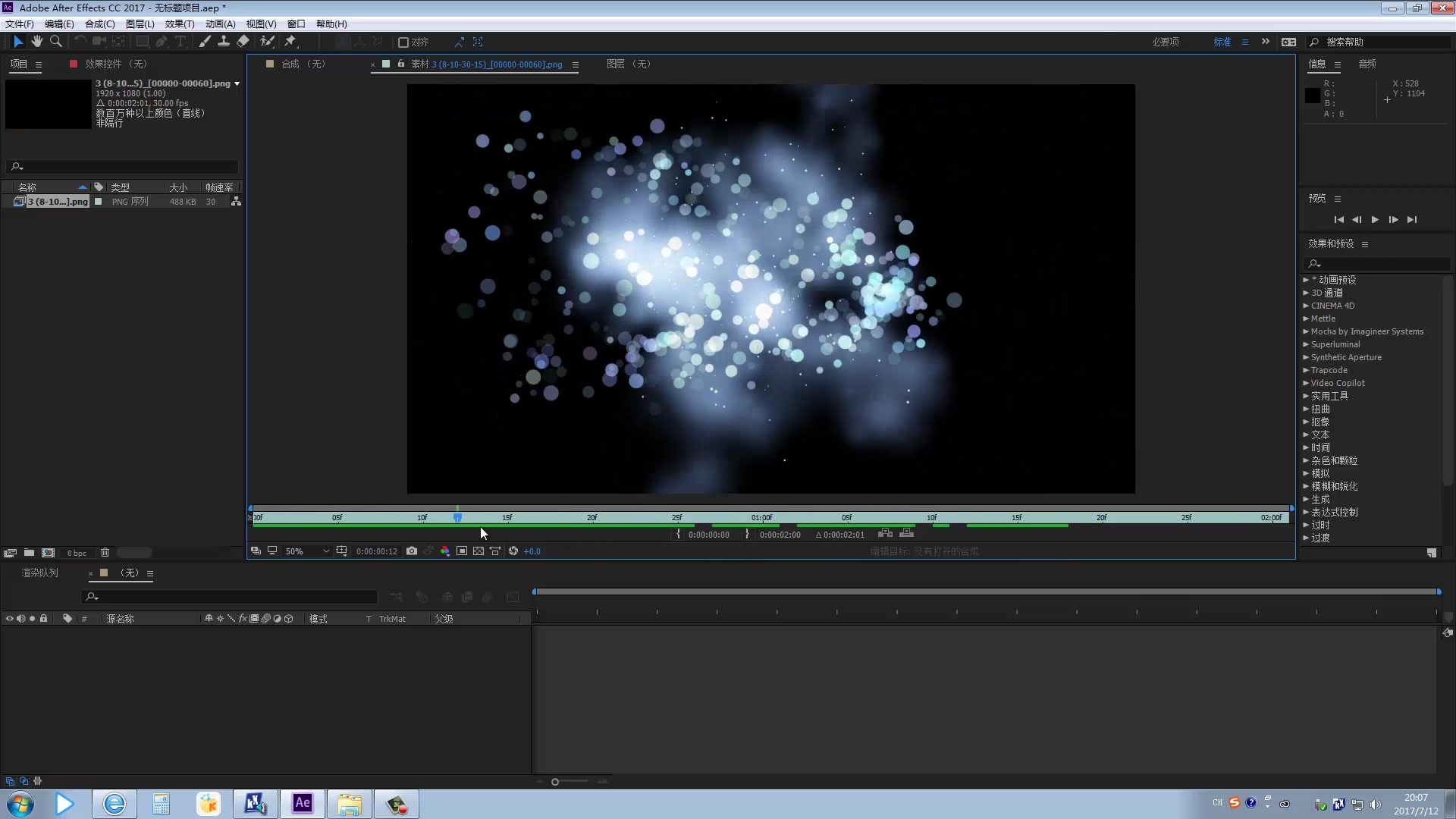Select the Rotation tool in toolbar

click(x=77, y=42)
